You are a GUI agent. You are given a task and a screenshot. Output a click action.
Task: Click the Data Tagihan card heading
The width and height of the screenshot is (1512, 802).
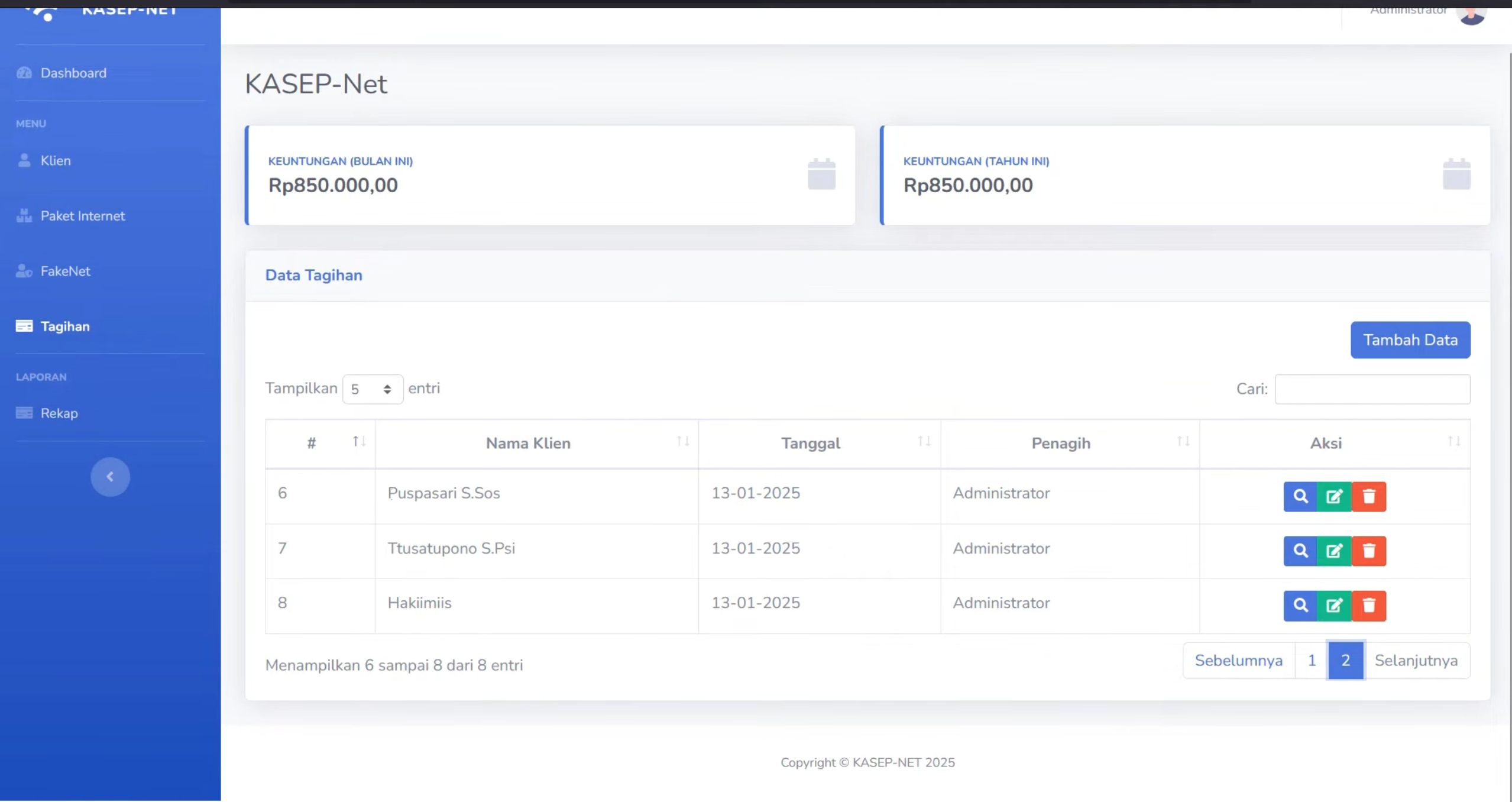pos(313,275)
